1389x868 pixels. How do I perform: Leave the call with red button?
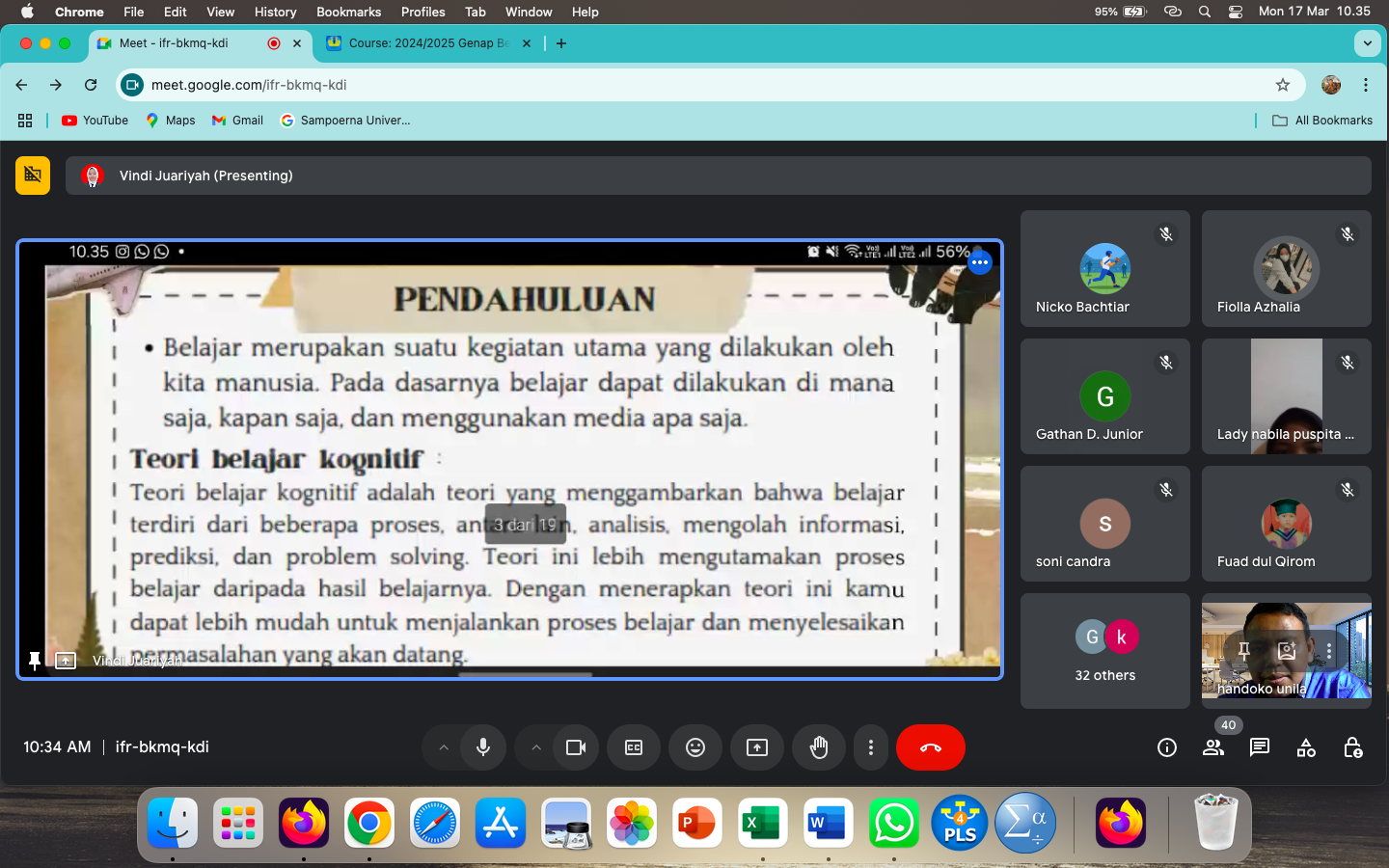pos(930,747)
